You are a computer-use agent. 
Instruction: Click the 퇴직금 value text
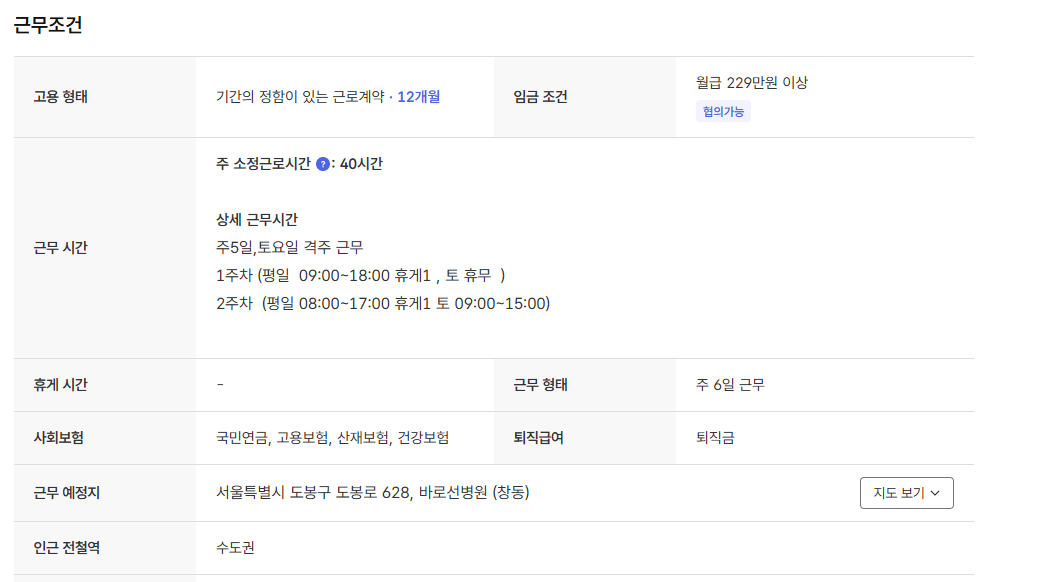coord(715,438)
